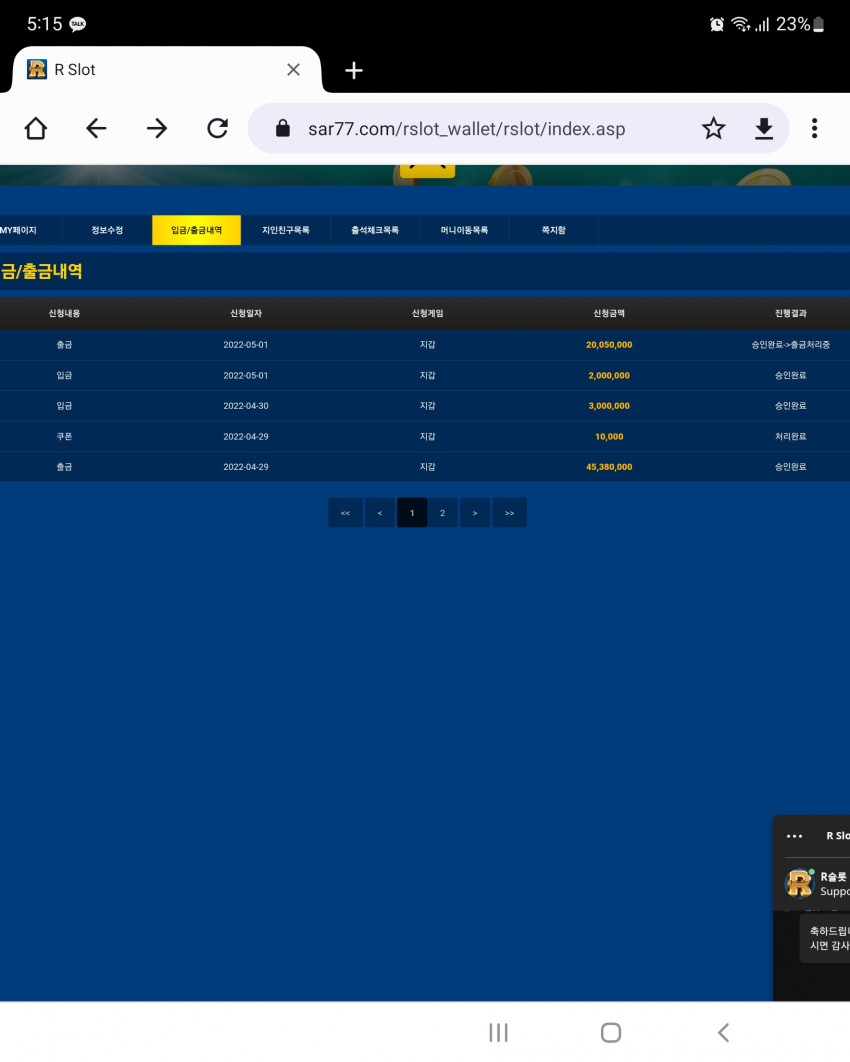
Task: Tap the address bar URL sar77.com/rslot_wallet
Action: coord(467,129)
